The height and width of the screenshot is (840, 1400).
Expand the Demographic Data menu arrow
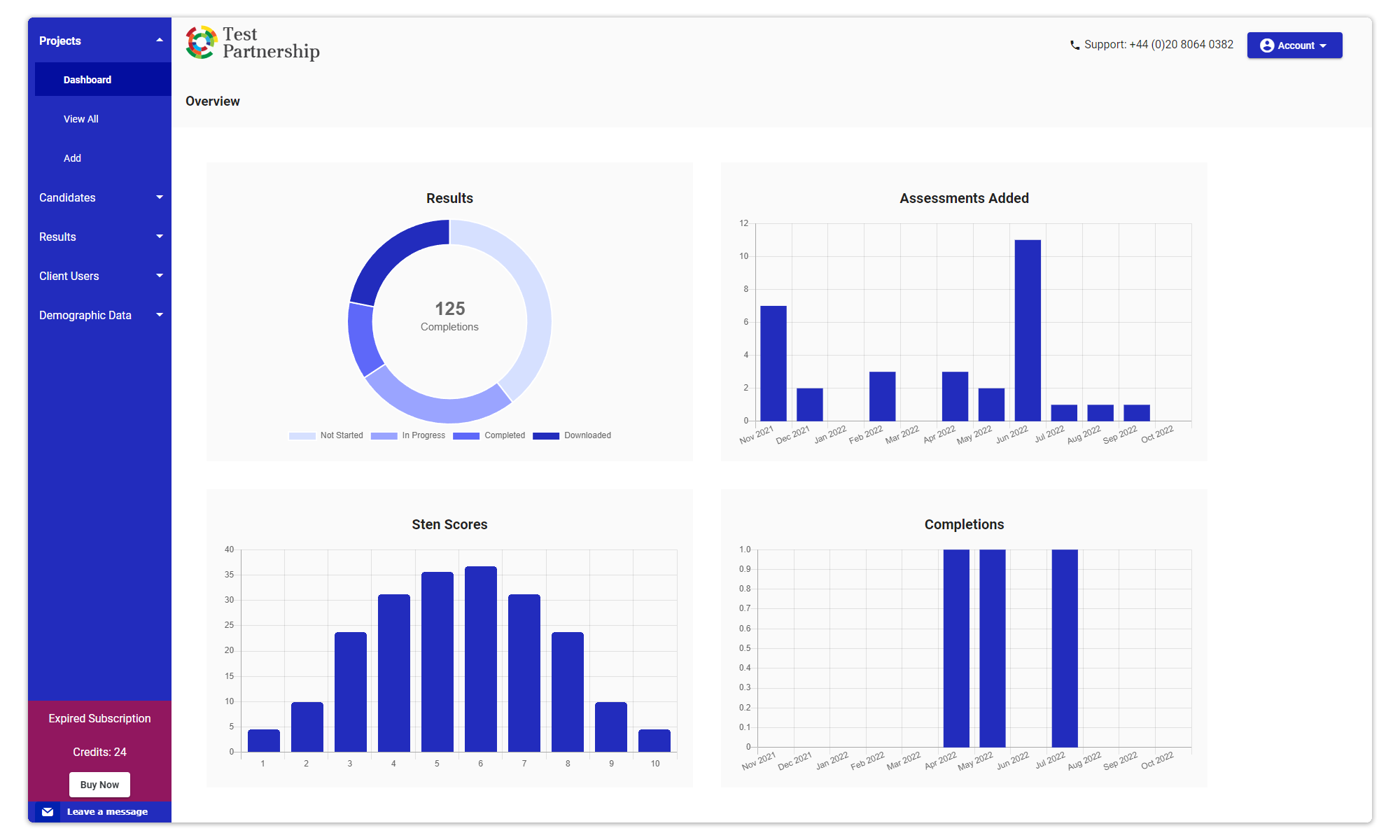pos(160,315)
